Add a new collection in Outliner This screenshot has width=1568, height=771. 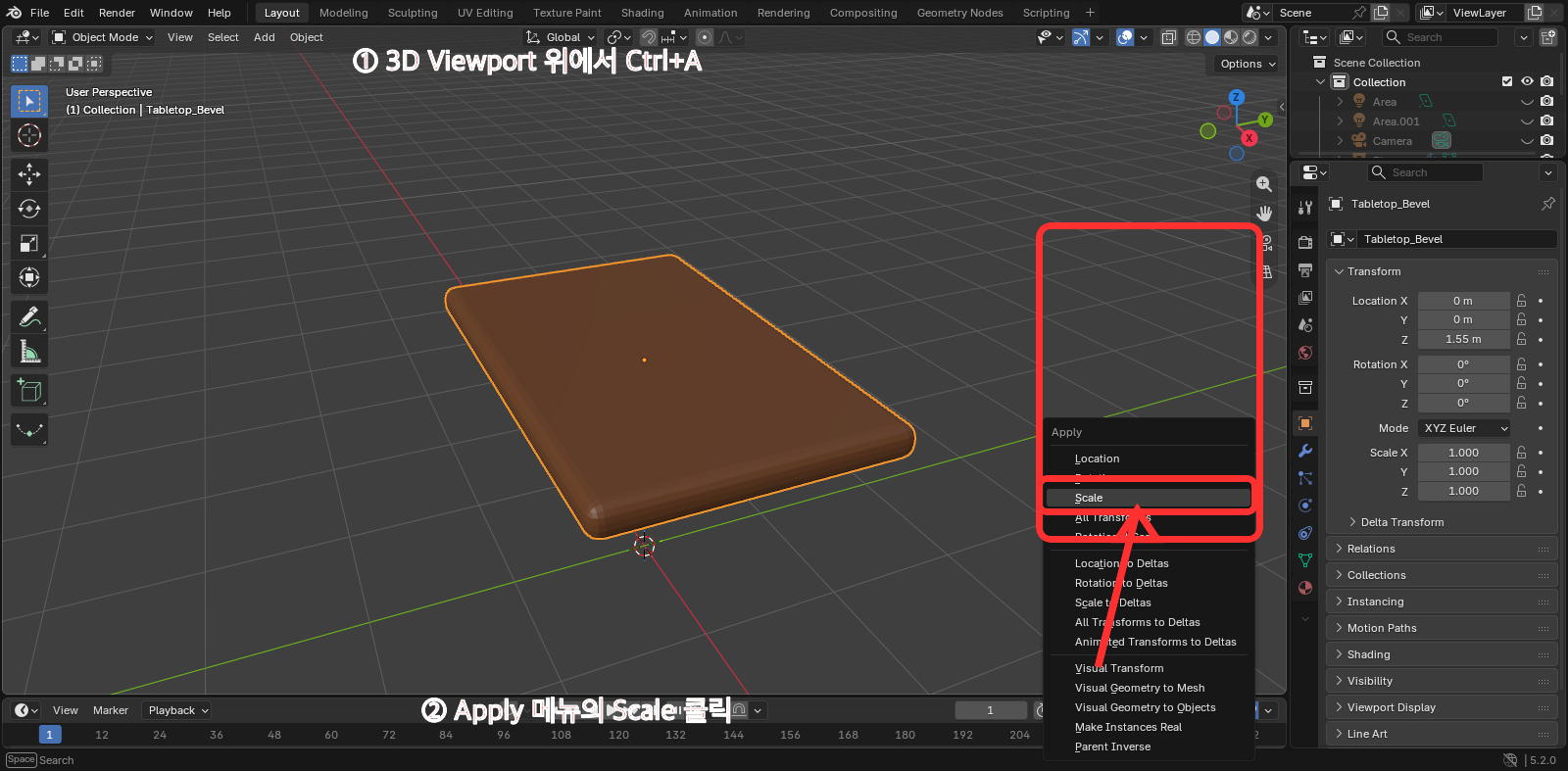pos(1548,37)
